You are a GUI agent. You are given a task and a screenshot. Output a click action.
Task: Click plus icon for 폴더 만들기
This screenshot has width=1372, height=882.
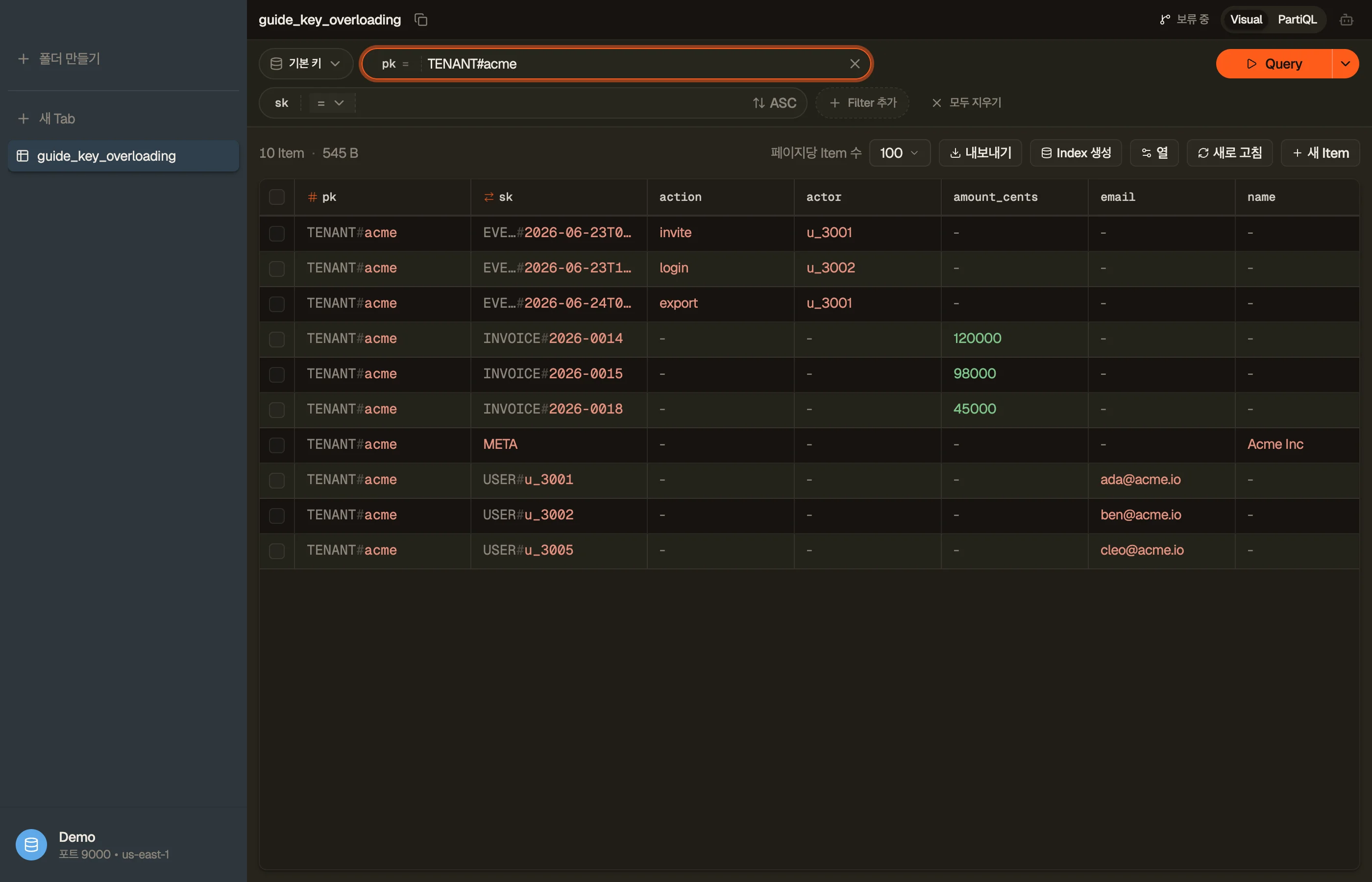pos(24,59)
